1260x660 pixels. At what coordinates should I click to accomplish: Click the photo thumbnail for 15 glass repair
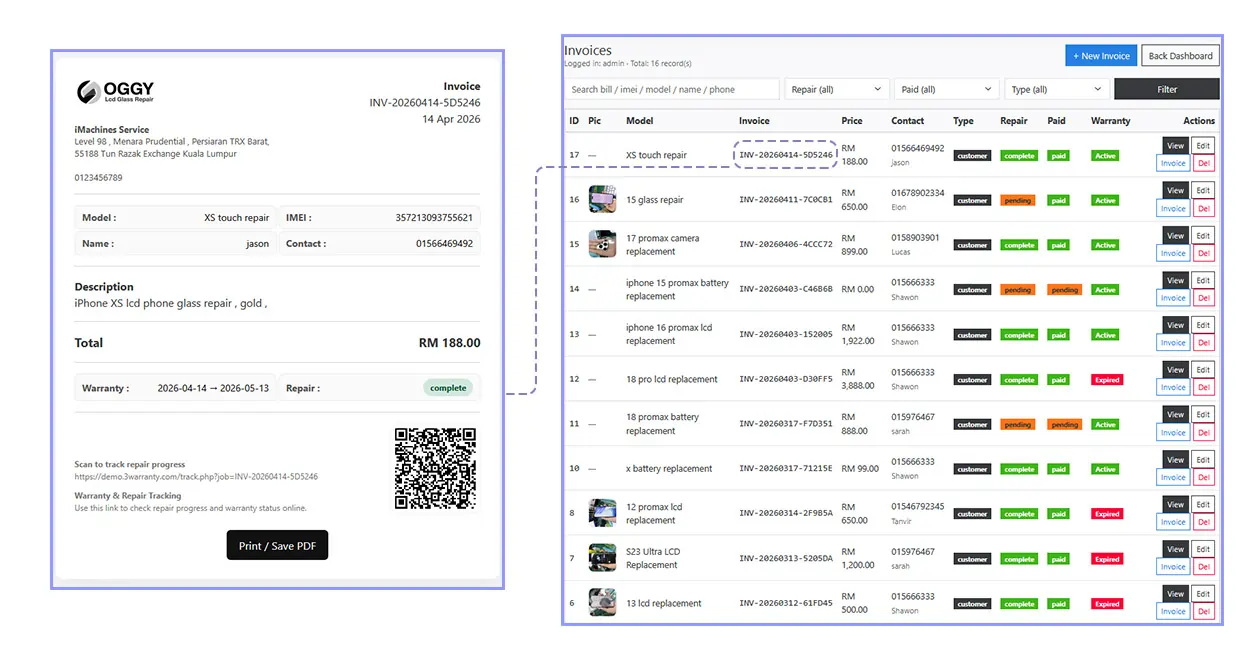coord(601,199)
